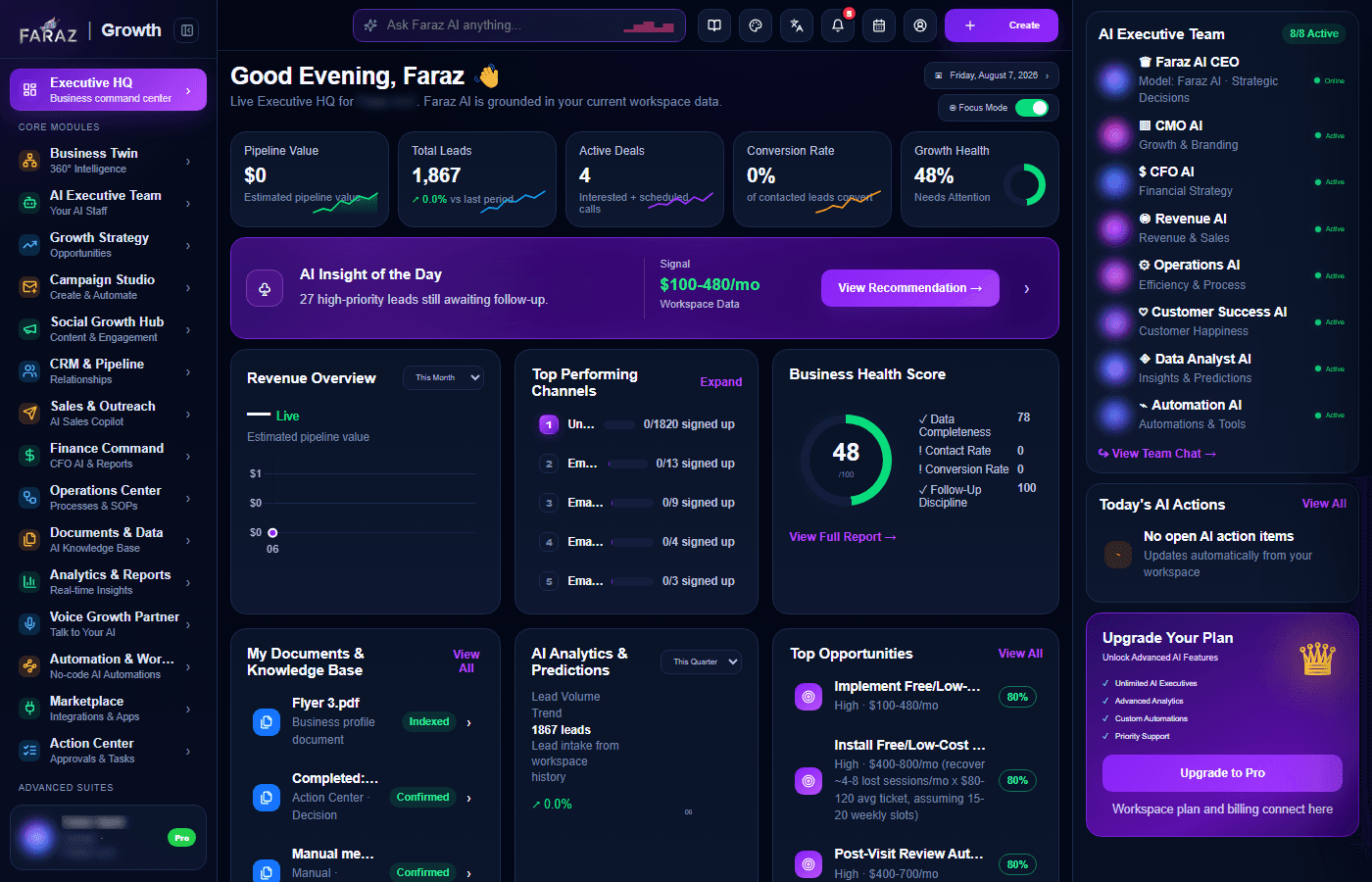The width and height of the screenshot is (1372, 882).
Task: Open Action Center from the sidebar
Action: click(x=108, y=751)
